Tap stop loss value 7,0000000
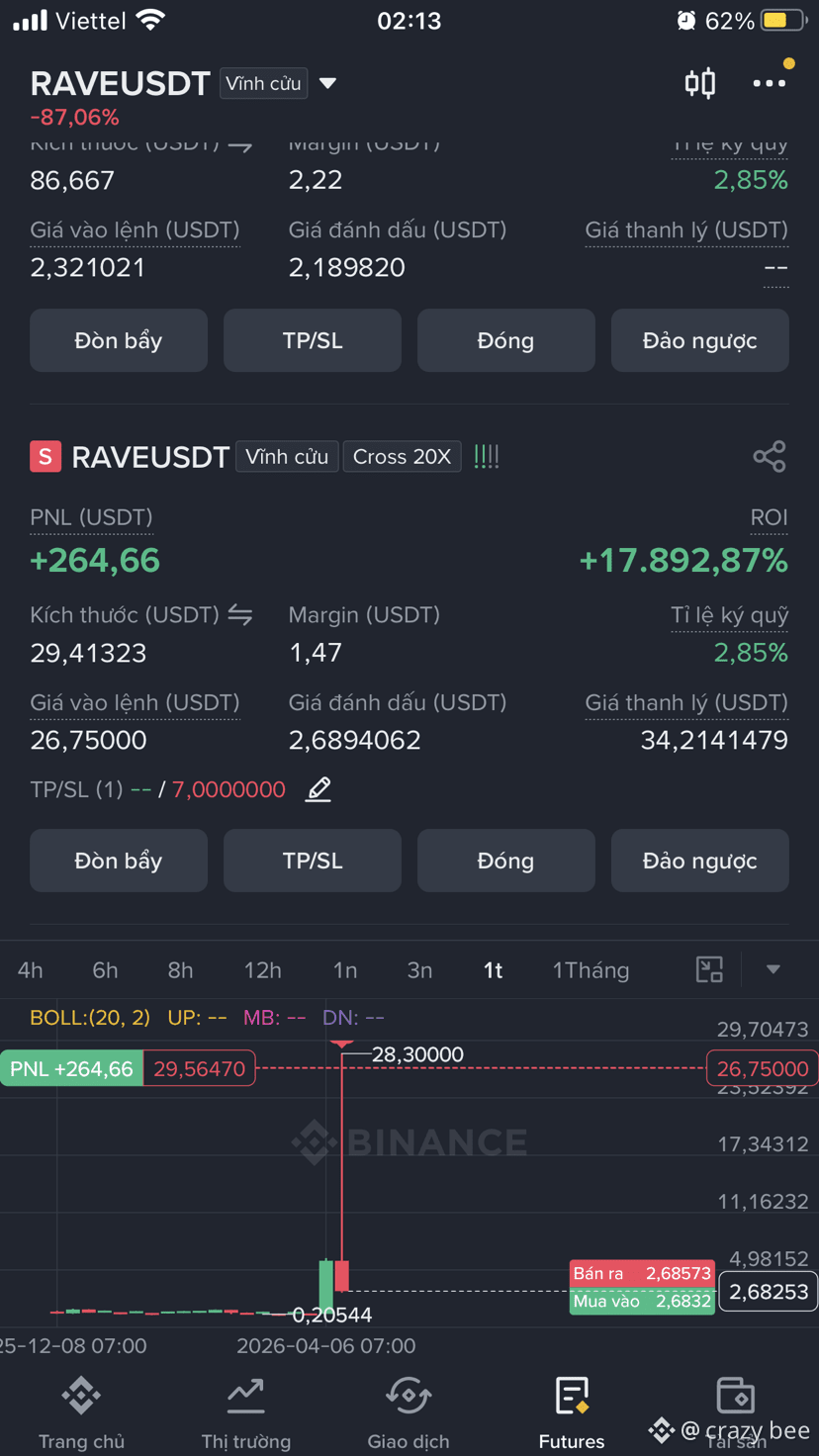 (228, 789)
